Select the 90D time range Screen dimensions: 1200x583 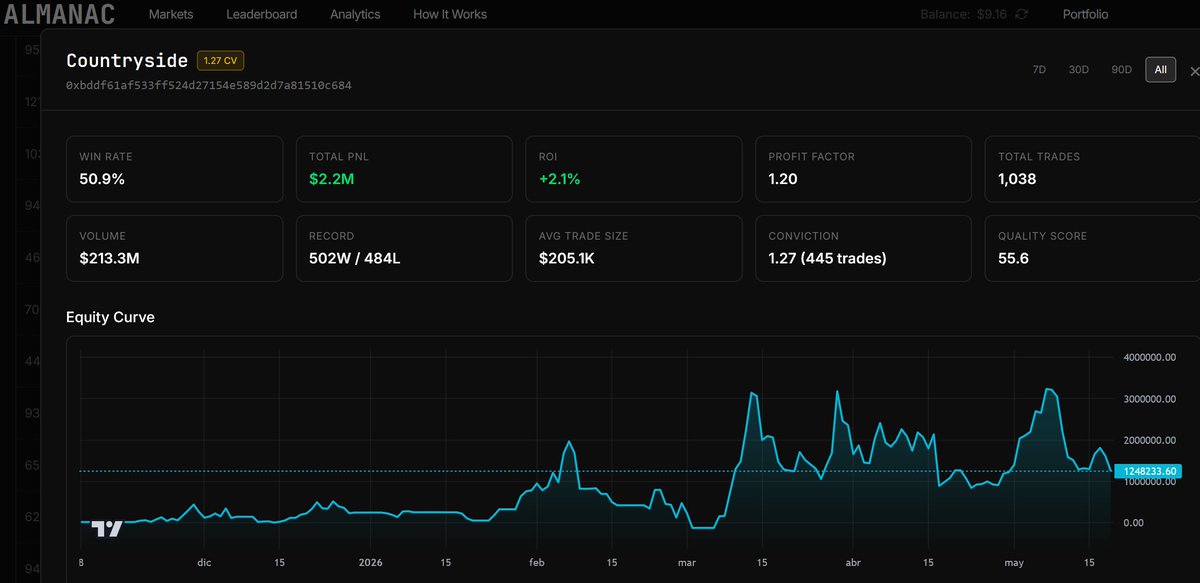point(1121,70)
